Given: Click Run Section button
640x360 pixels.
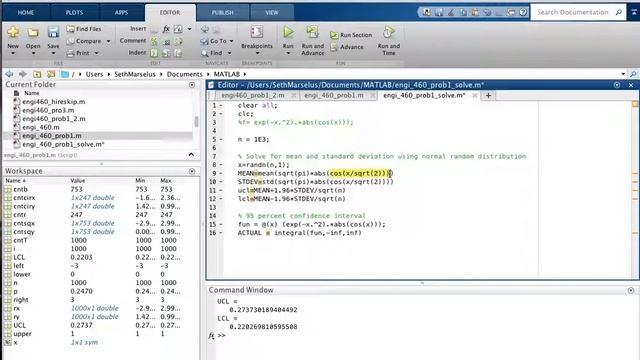Looking at the screenshot, I should tap(351, 35).
